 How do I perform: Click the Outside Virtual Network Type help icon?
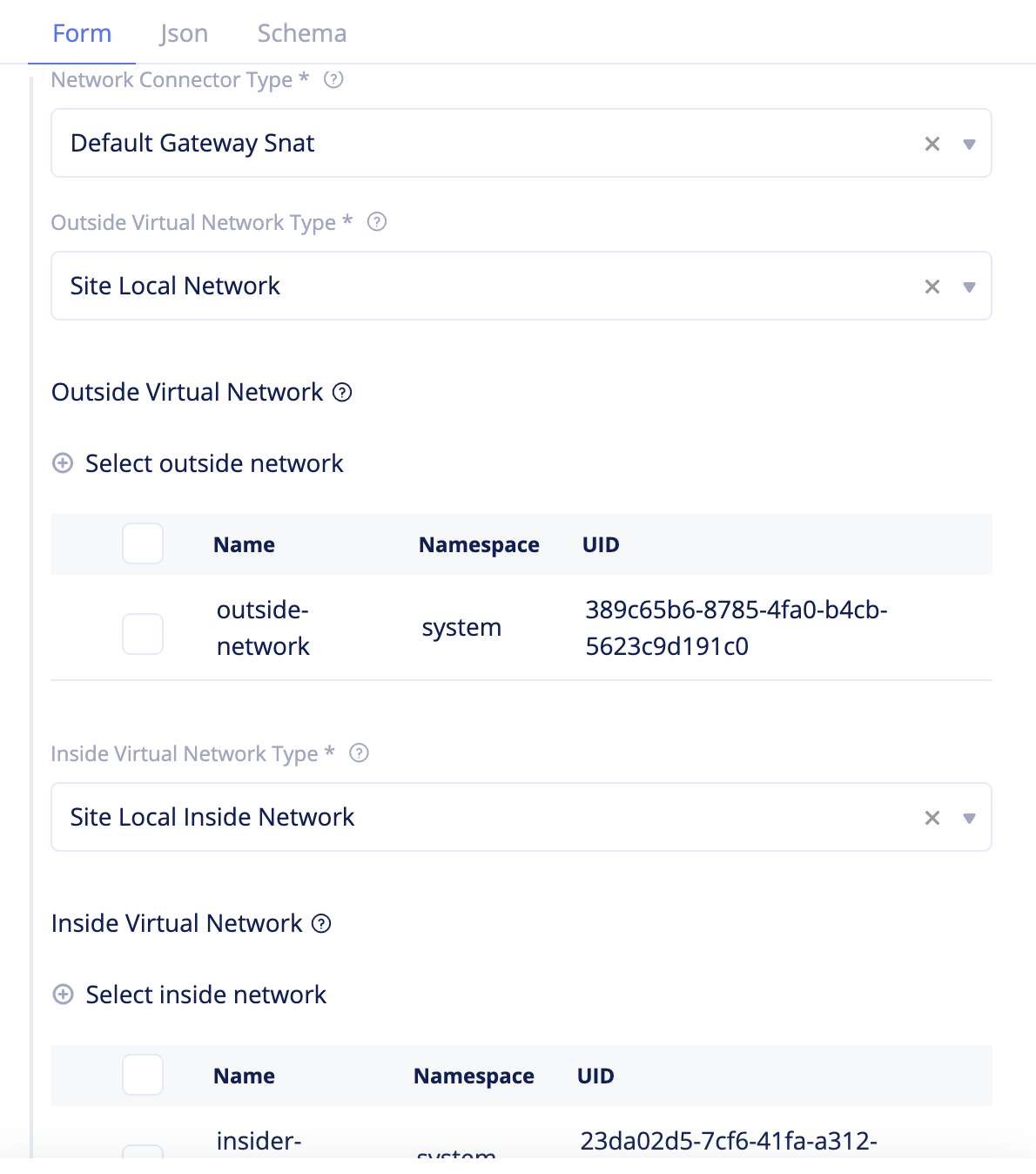click(377, 222)
